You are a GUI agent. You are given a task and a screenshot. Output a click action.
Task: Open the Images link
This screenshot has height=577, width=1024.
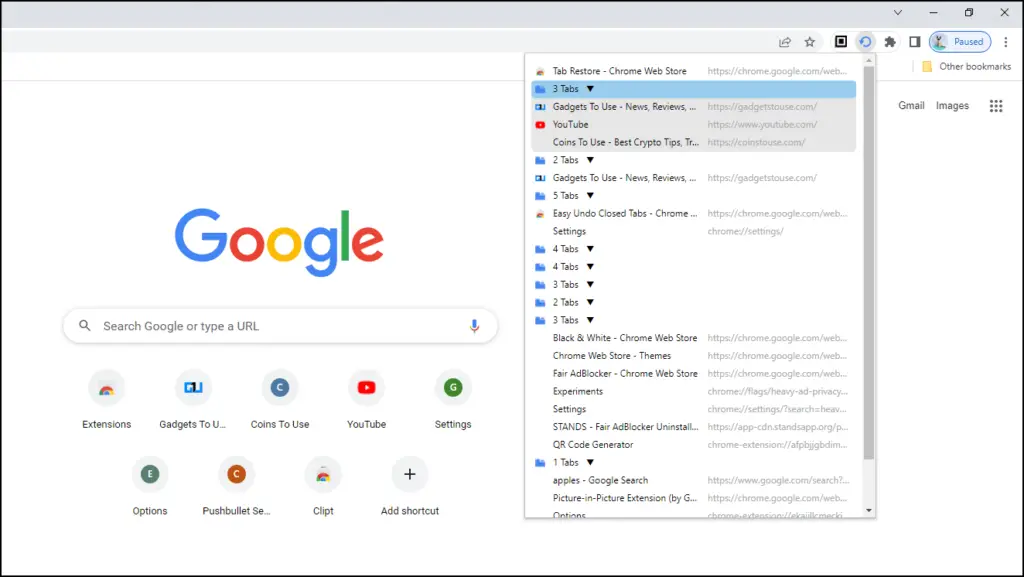pos(952,106)
